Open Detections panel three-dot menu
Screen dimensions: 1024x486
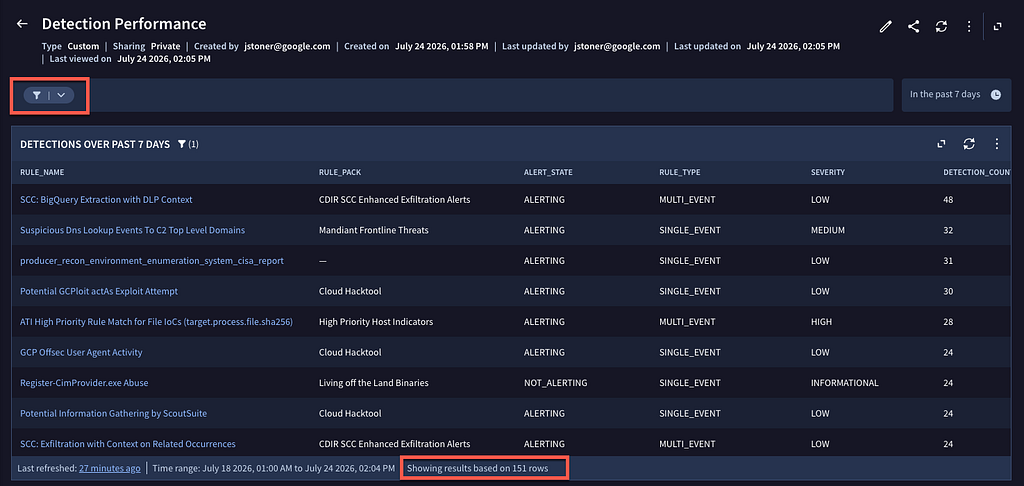997,144
